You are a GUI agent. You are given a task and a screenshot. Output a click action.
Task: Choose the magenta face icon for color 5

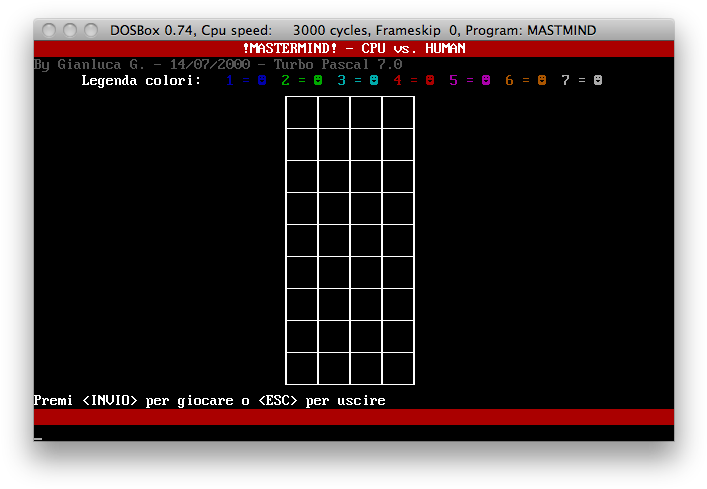[x=486, y=80]
